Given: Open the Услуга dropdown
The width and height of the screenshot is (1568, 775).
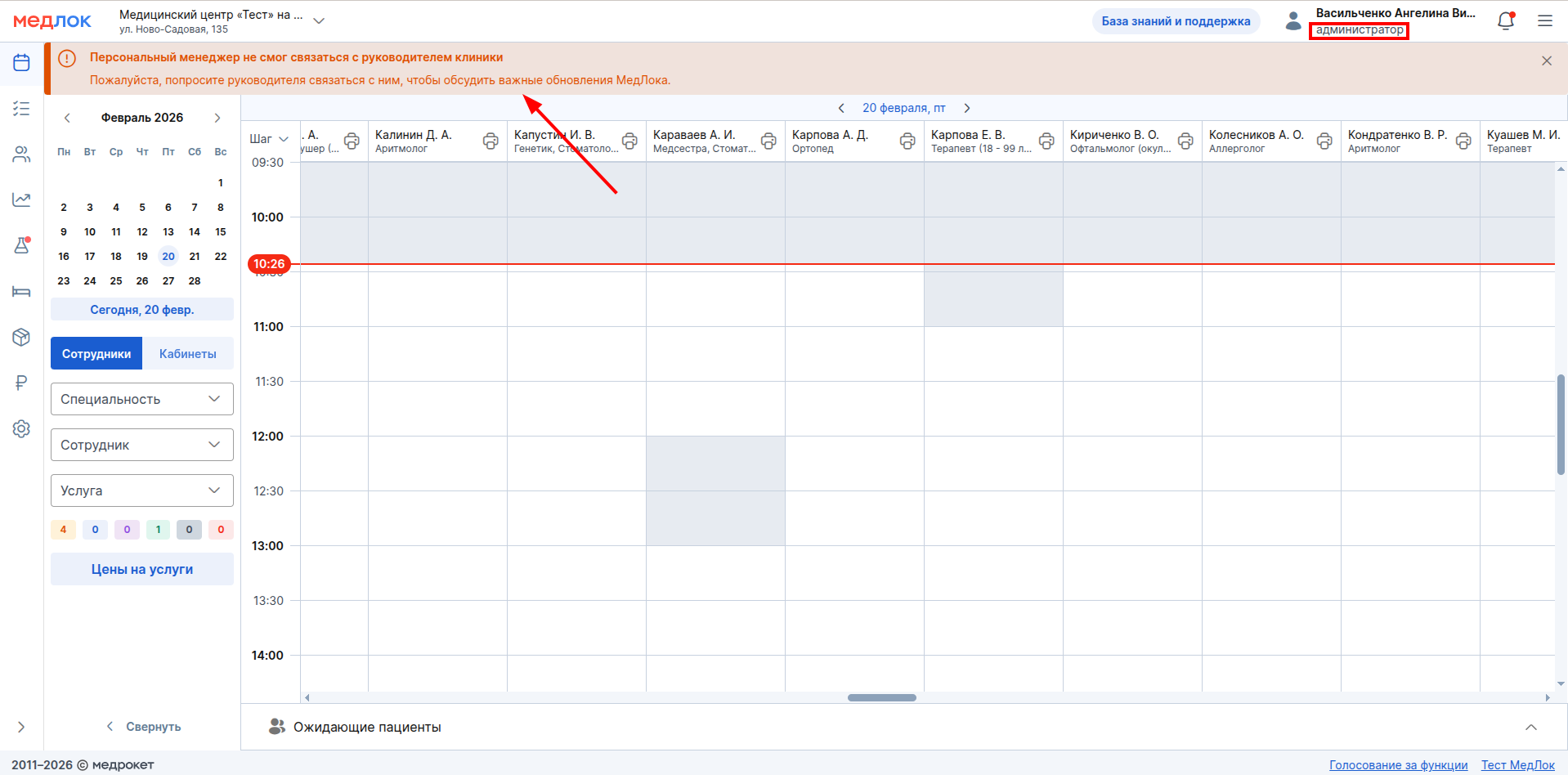Looking at the screenshot, I should coord(142,491).
